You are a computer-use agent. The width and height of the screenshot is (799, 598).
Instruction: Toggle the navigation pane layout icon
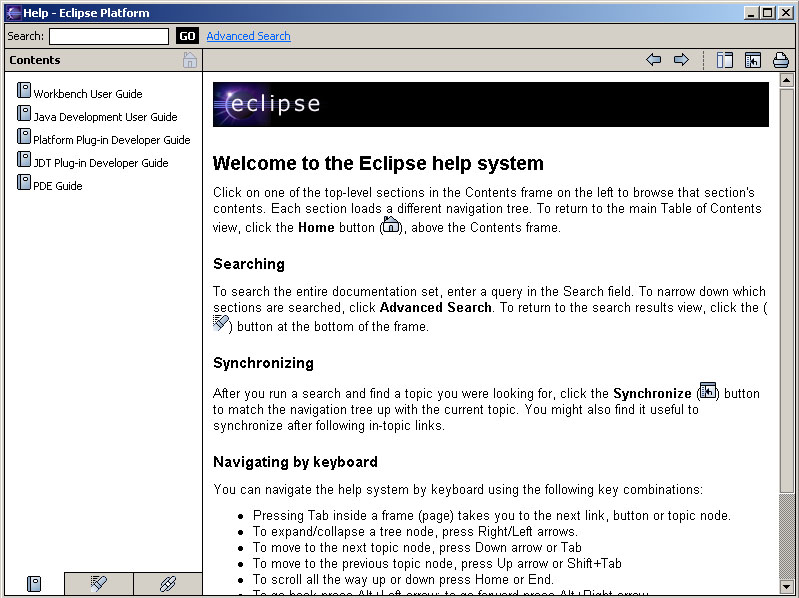[724, 60]
